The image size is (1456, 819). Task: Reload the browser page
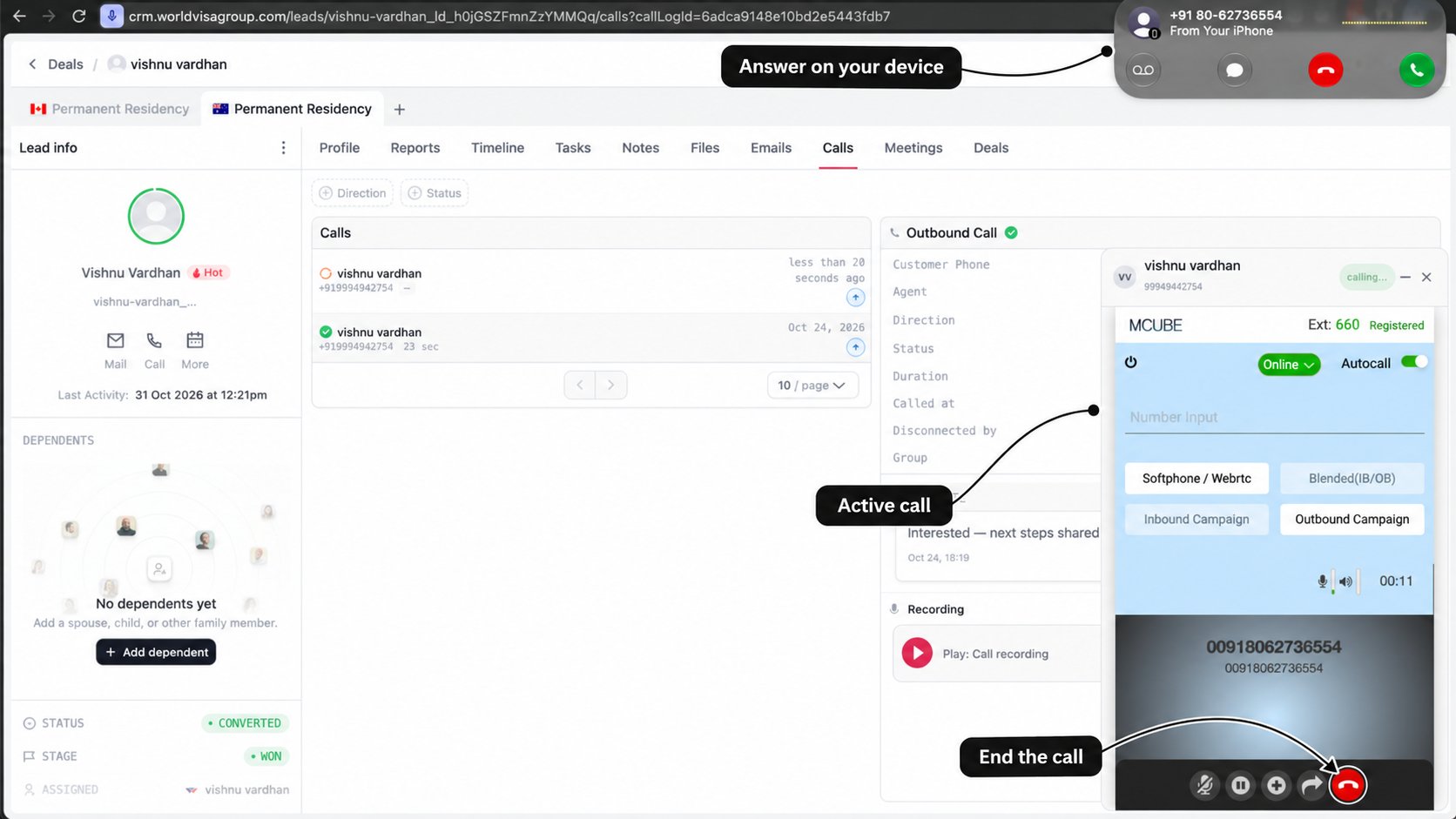(x=78, y=16)
